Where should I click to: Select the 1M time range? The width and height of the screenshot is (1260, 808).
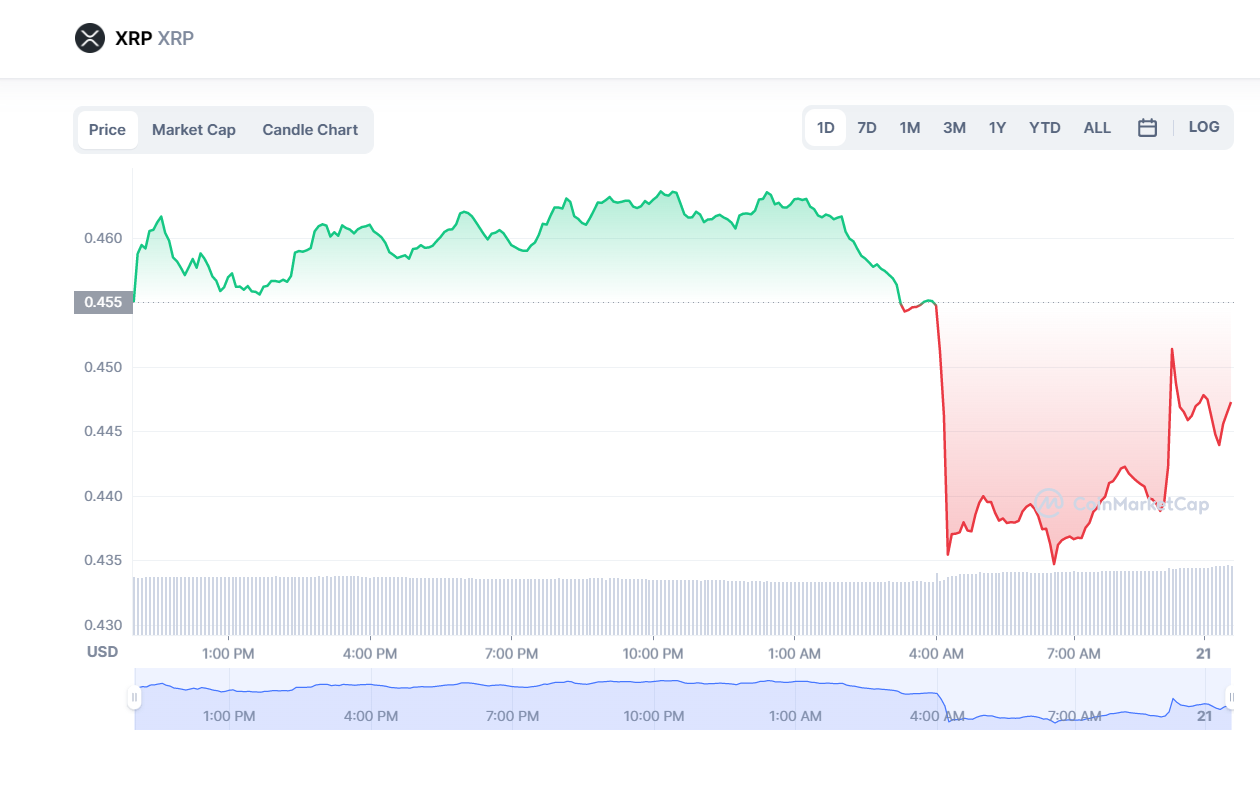[x=909, y=128]
